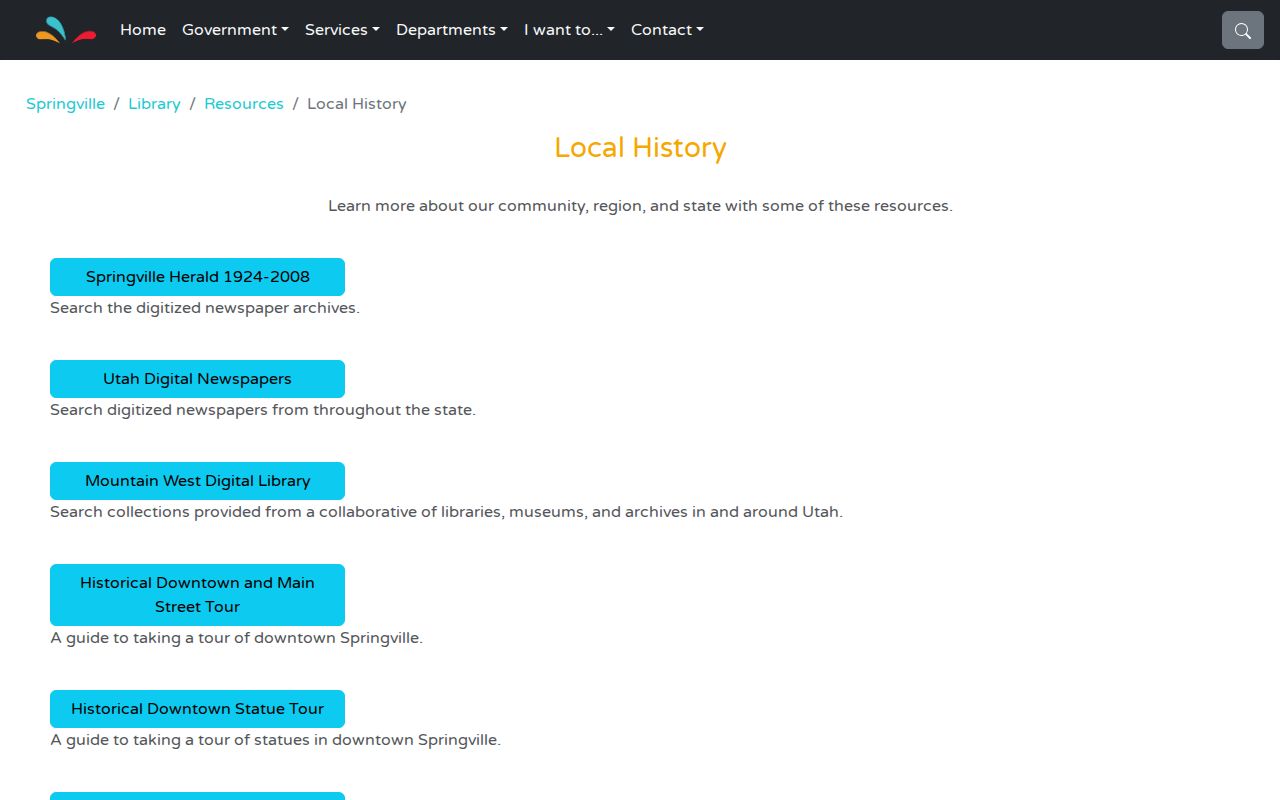The width and height of the screenshot is (1280, 800).
Task: Open Historical Downtown Statue Tour
Action: tap(197, 709)
